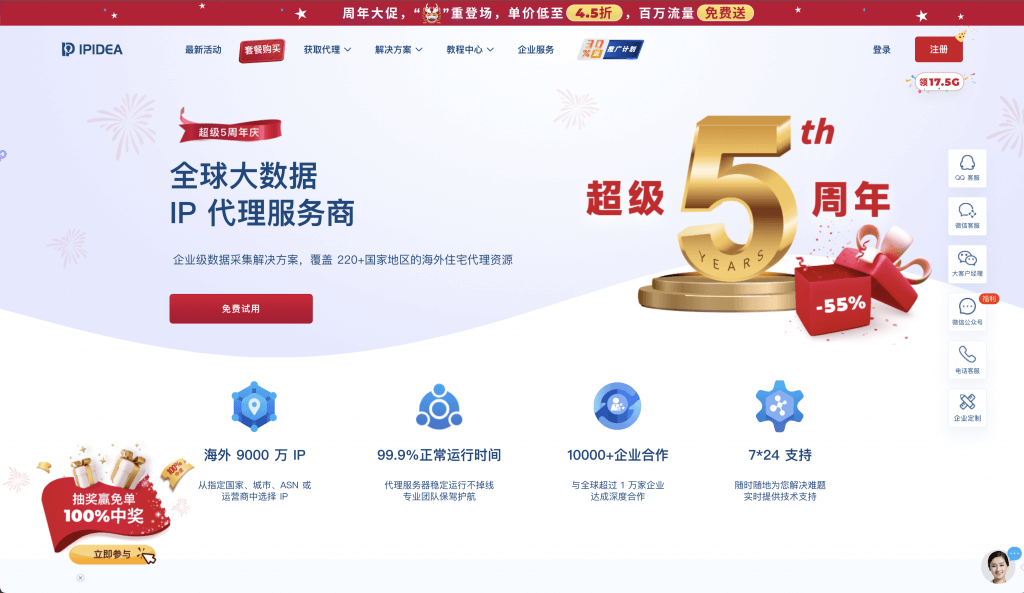The height and width of the screenshot is (593, 1024).
Task: Click the 登录 login link
Action: (882, 50)
